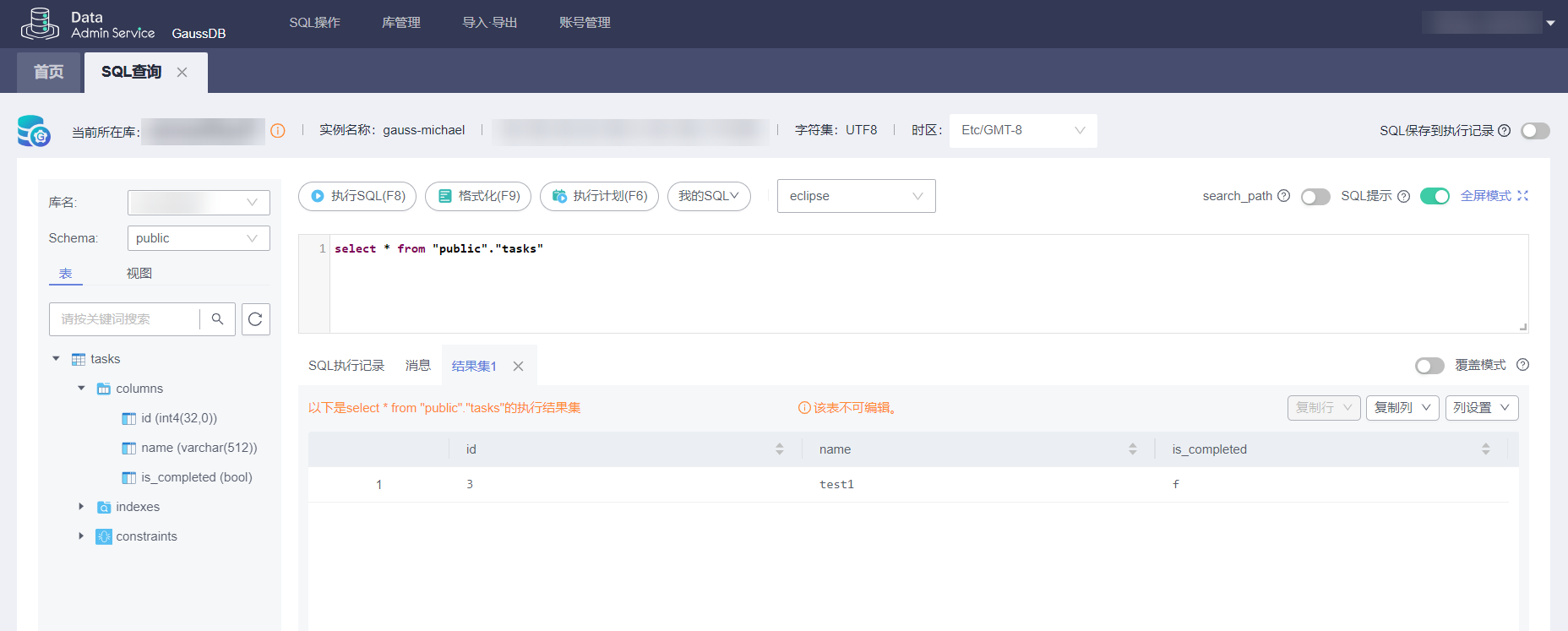
Task: Click the constraints icon in the tree
Action: tap(104, 536)
